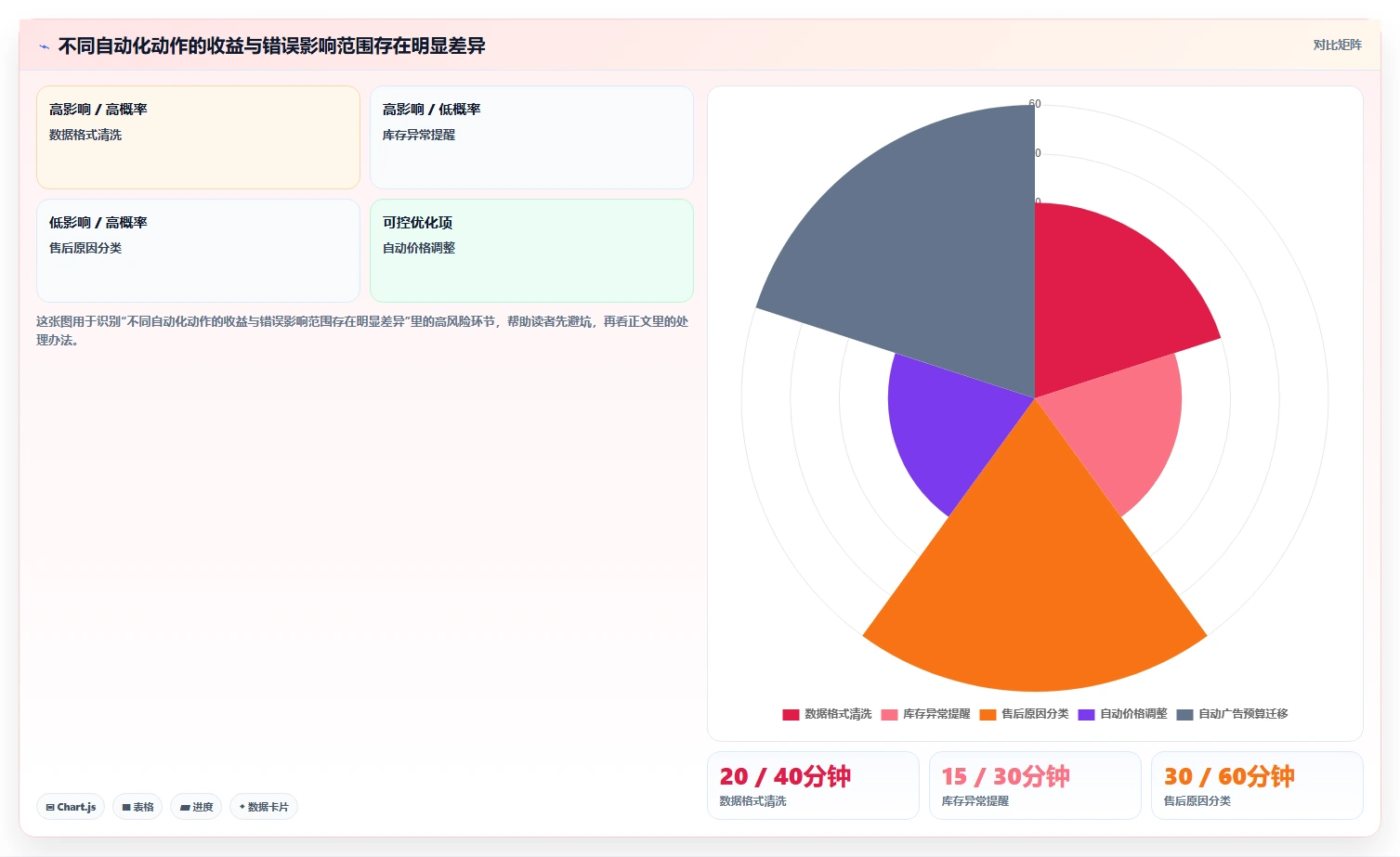Toggle 自动广告预算迁移 legend gray swatch
The height and width of the screenshot is (857, 1400).
1184,714
